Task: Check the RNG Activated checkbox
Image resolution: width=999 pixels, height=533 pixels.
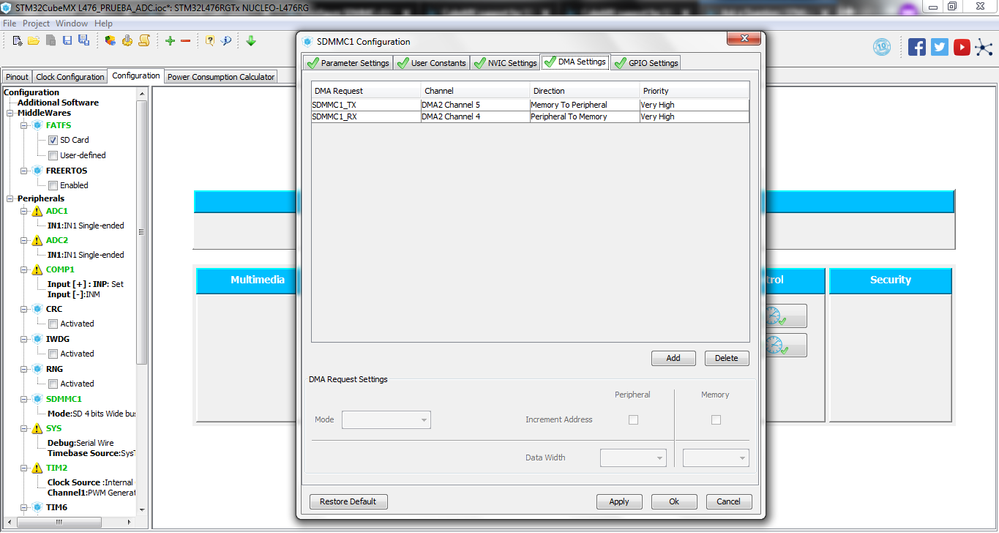Action: [x=53, y=383]
